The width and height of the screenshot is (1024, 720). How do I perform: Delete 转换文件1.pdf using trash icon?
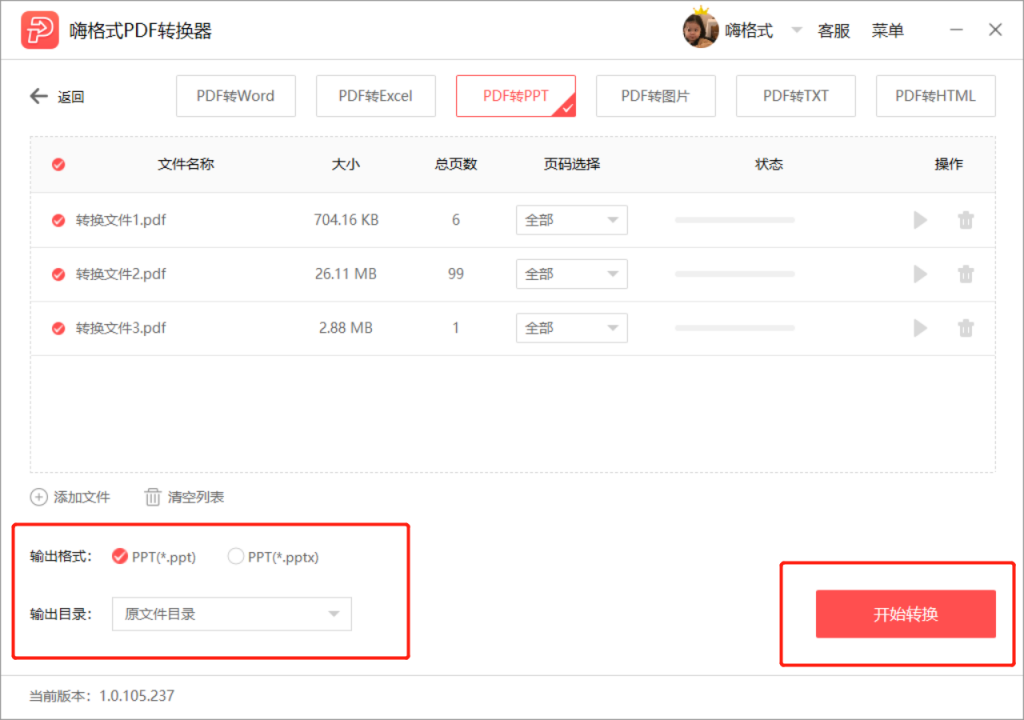point(966,220)
